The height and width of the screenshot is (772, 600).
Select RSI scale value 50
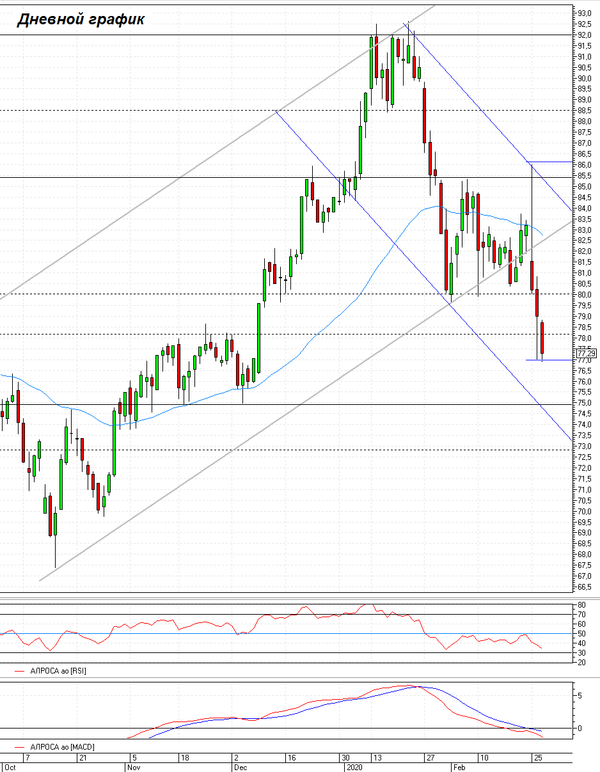tap(581, 634)
